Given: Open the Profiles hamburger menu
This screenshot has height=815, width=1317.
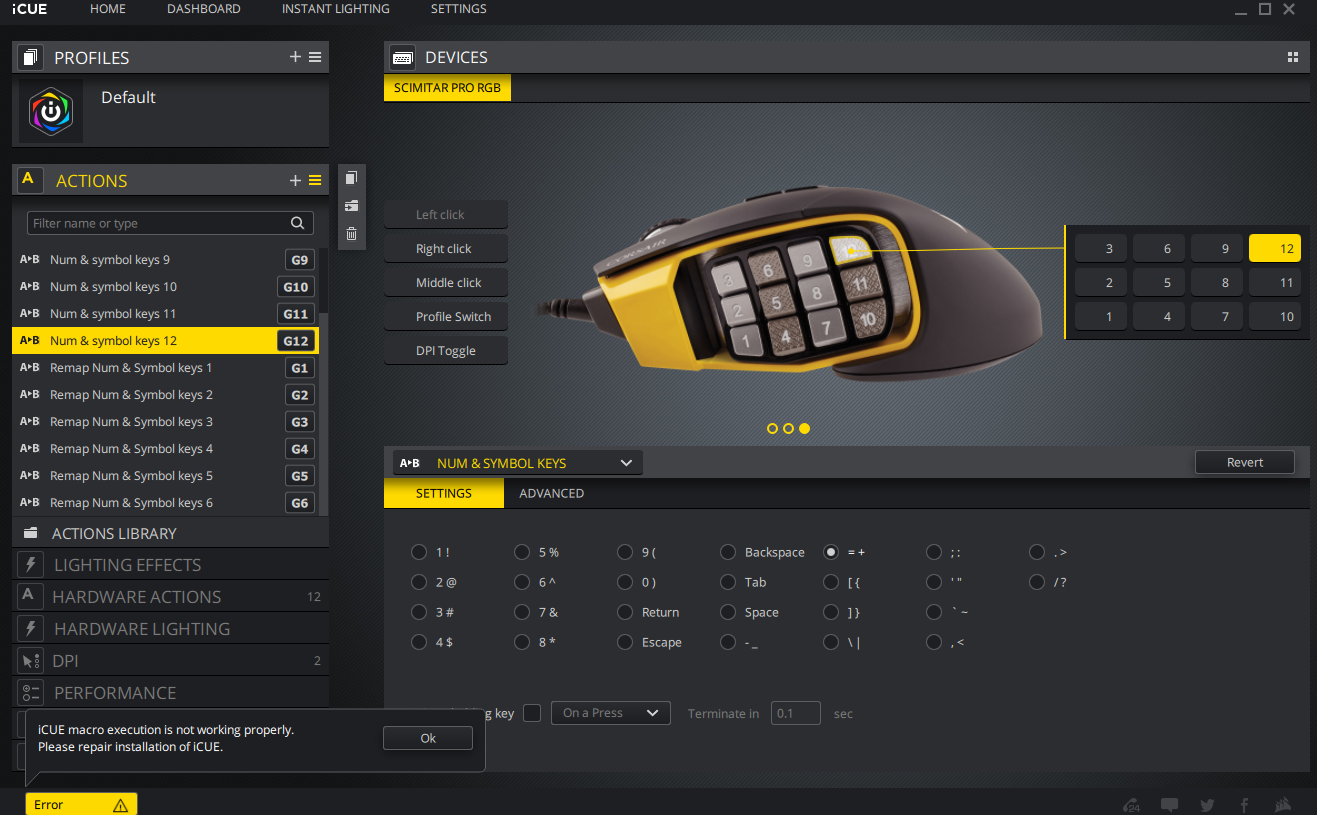Looking at the screenshot, I should coord(315,57).
